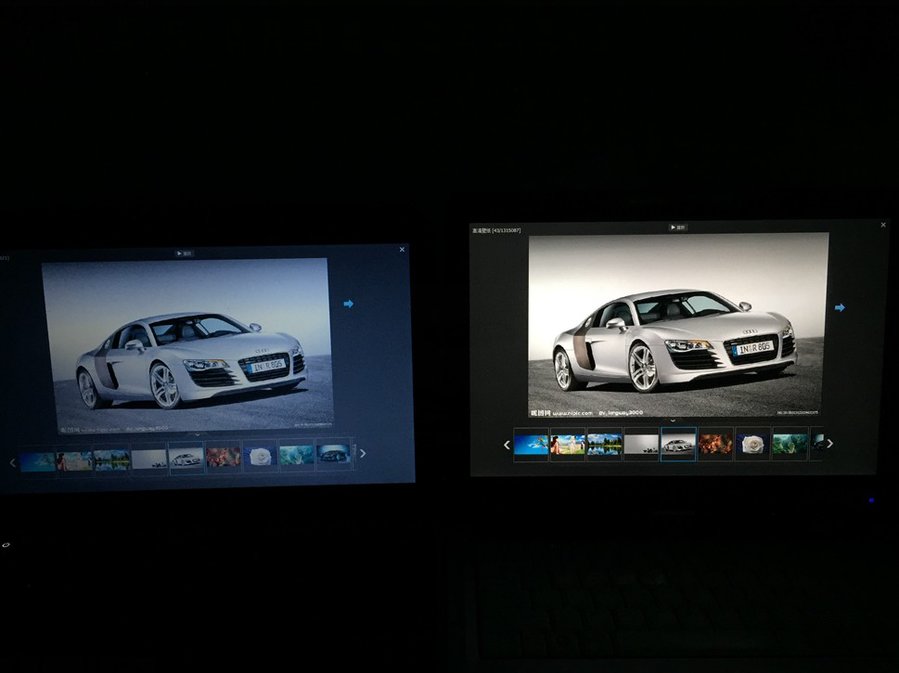Click the blue next arrow on left monitor
Viewport: 899px width, 673px height.
348,303
